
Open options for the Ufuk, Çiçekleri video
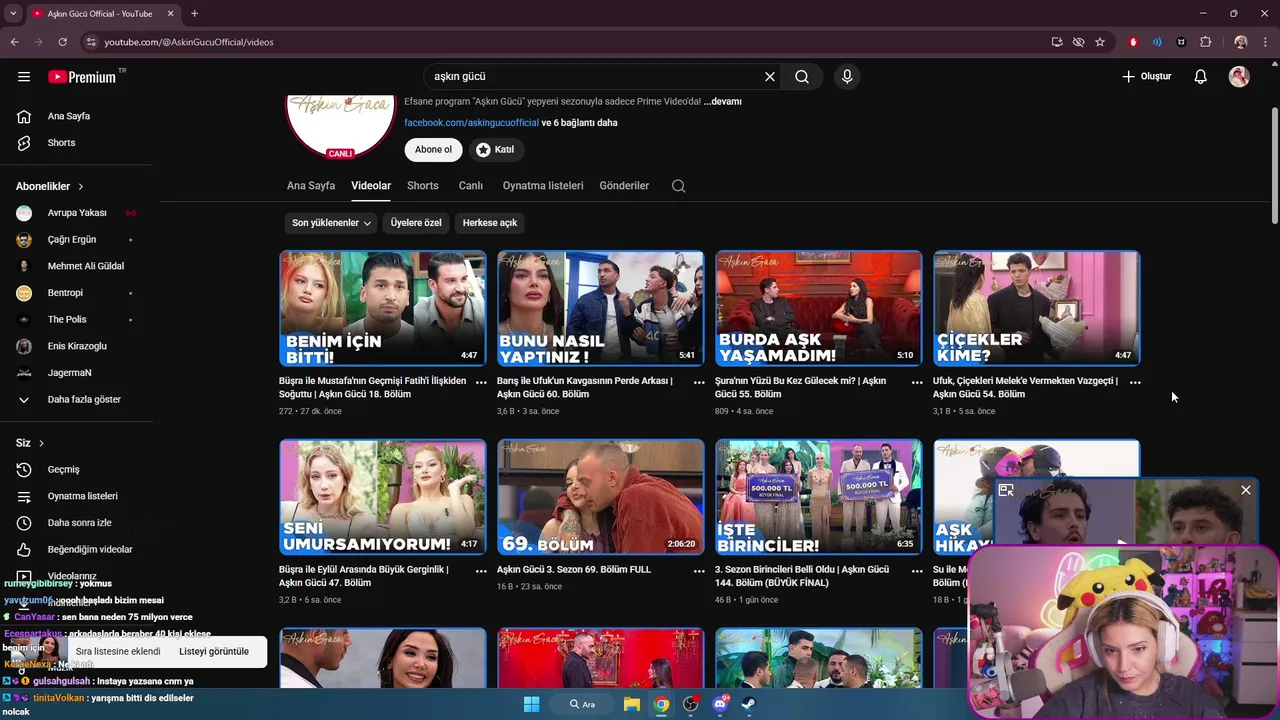coord(1135,382)
